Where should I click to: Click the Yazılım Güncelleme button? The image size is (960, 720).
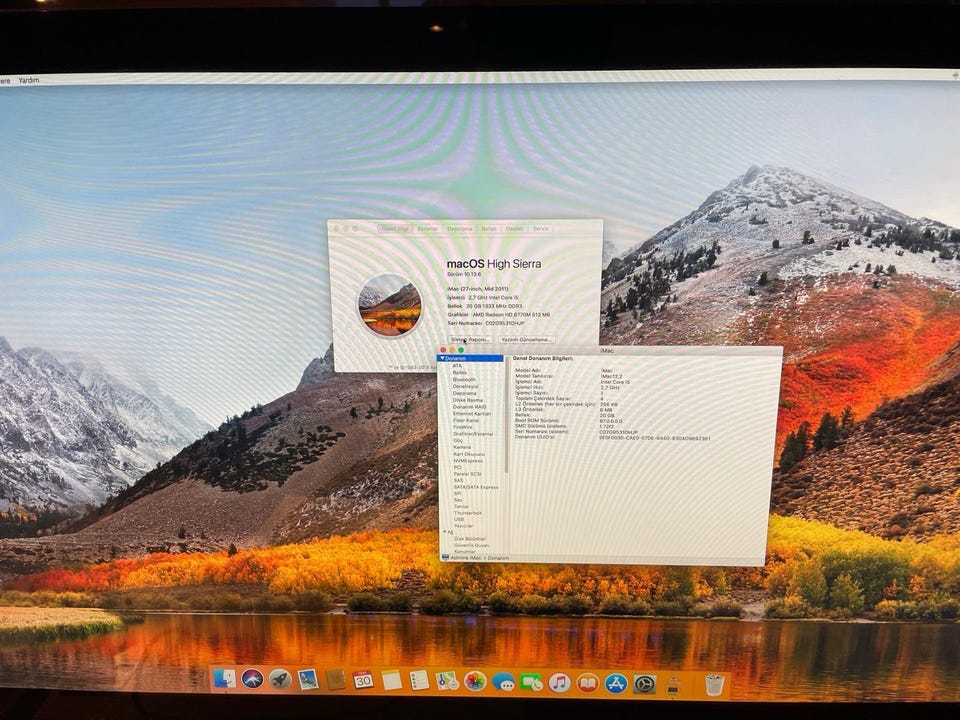pos(527,339)
